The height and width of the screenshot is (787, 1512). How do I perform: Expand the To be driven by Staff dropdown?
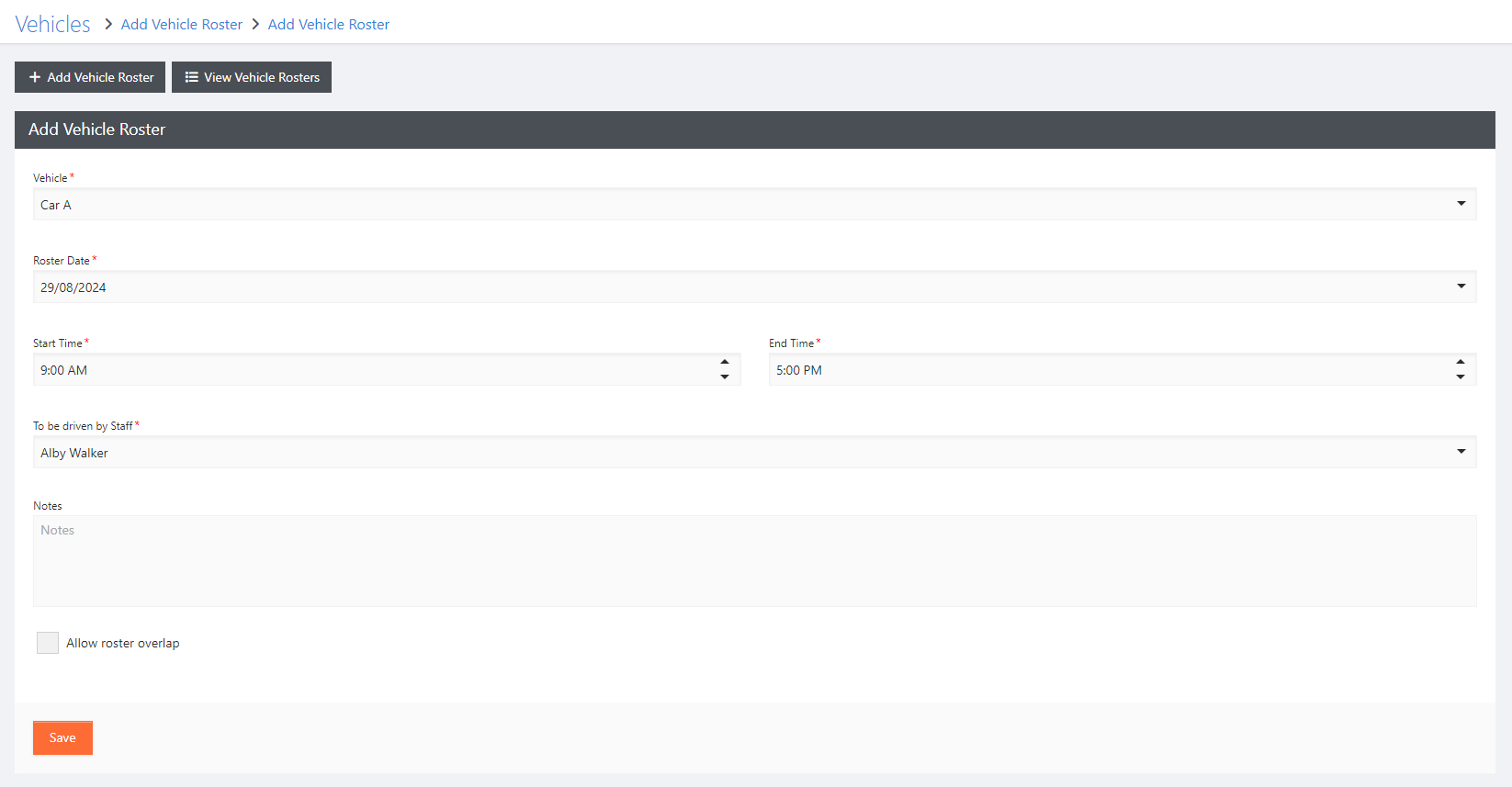pos(1461,452)
